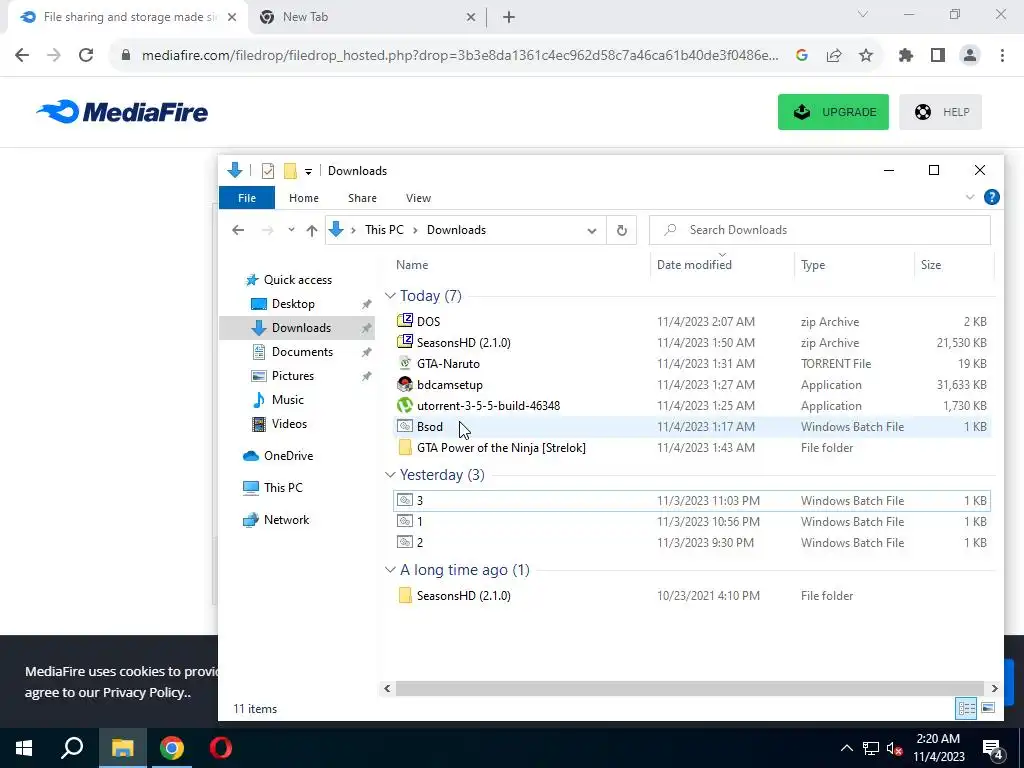
Task: Click the New folder quick access icon
Action: click(x=291, y=171)
